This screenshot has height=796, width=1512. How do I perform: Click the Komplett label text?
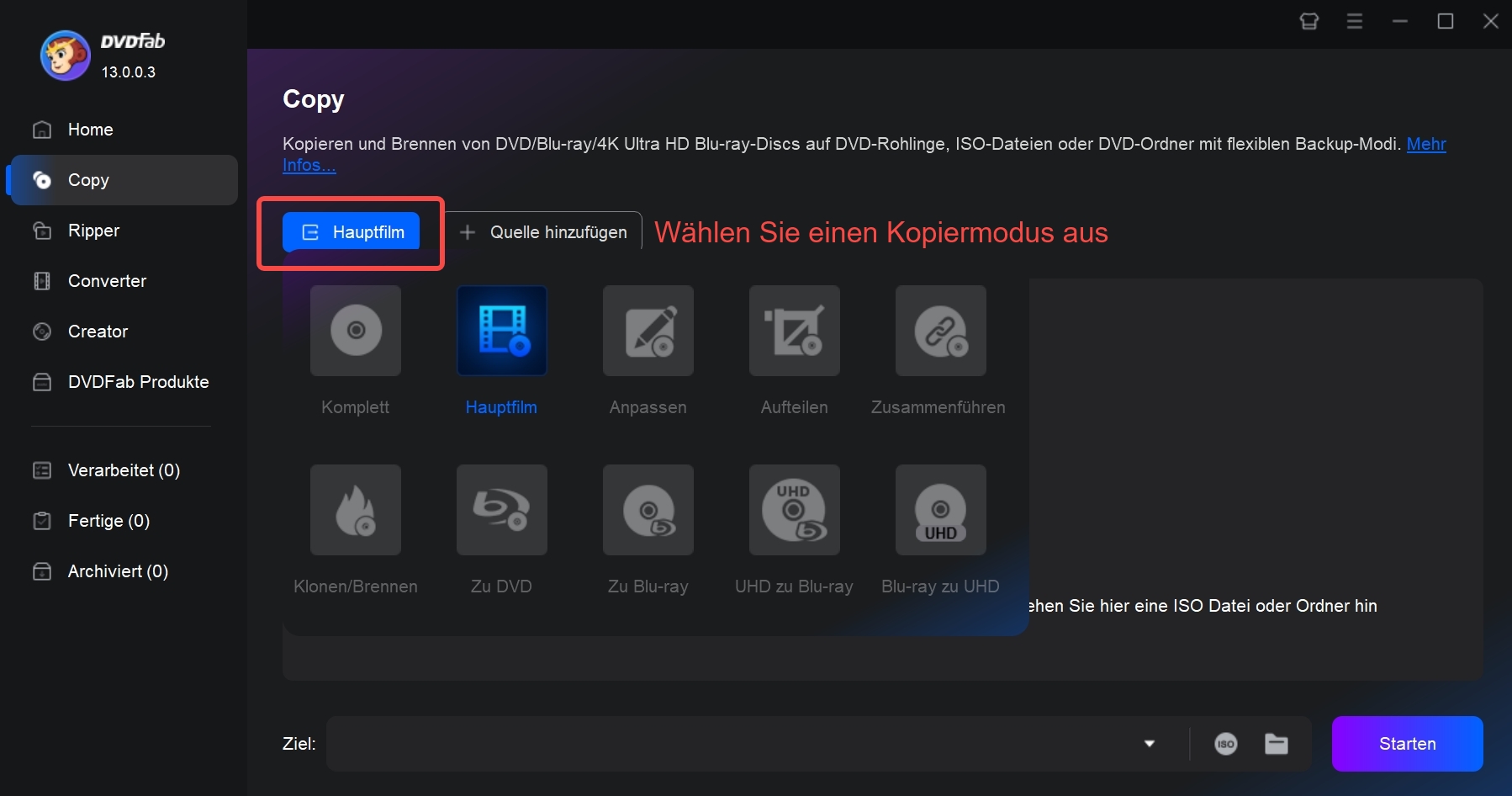point(355,407)
